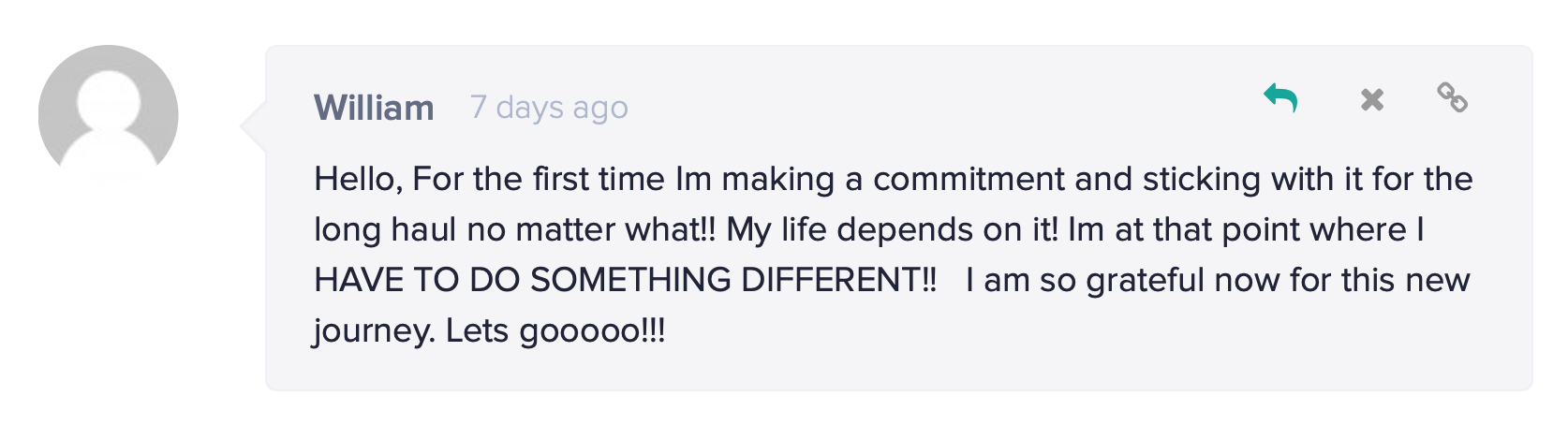This screenshot has width=1568, height=425.
Task: Click the word "journey" in the comment
Action: [373, 330]
